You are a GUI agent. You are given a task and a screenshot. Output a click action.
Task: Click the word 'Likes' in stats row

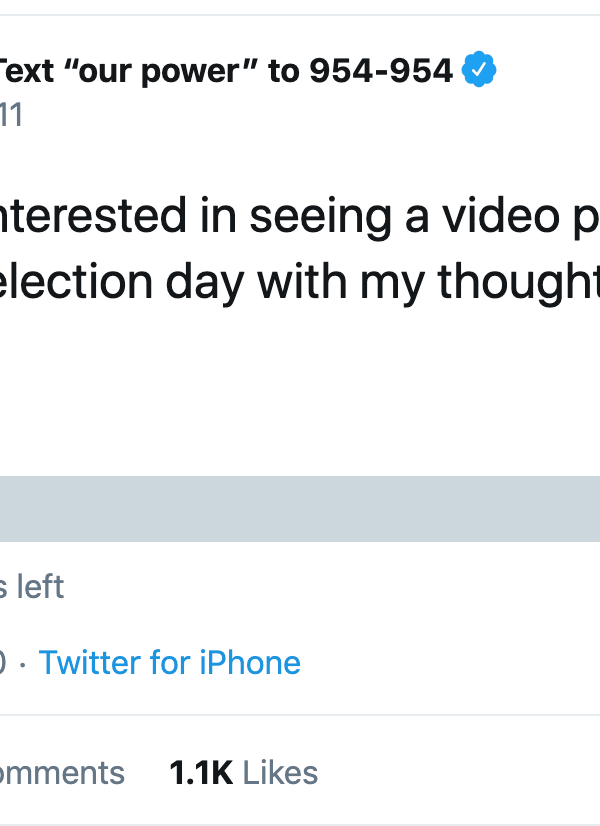[281, 772]
